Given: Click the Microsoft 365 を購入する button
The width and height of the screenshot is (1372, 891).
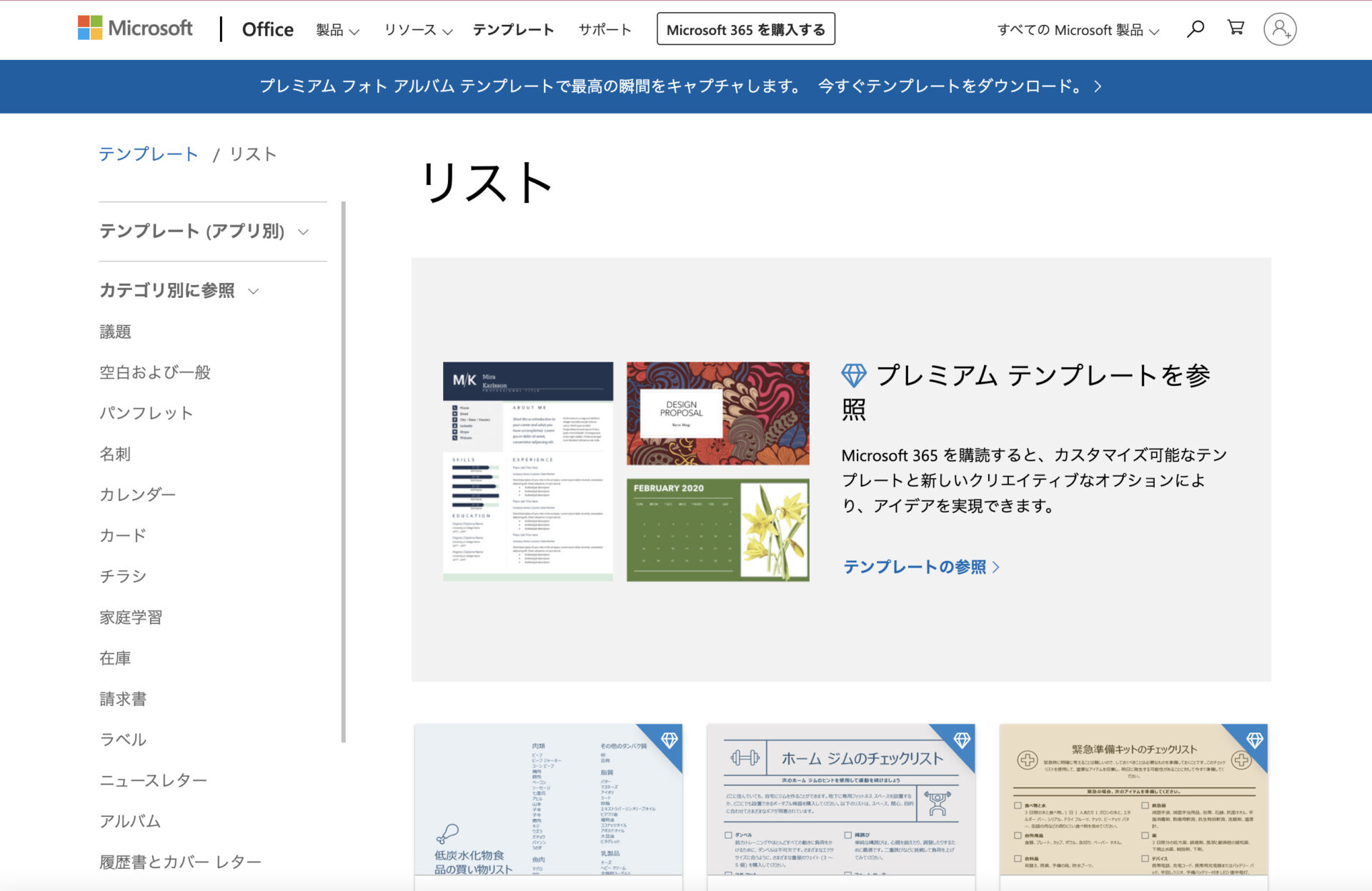Looking at the screenshot, I should 747,29.
